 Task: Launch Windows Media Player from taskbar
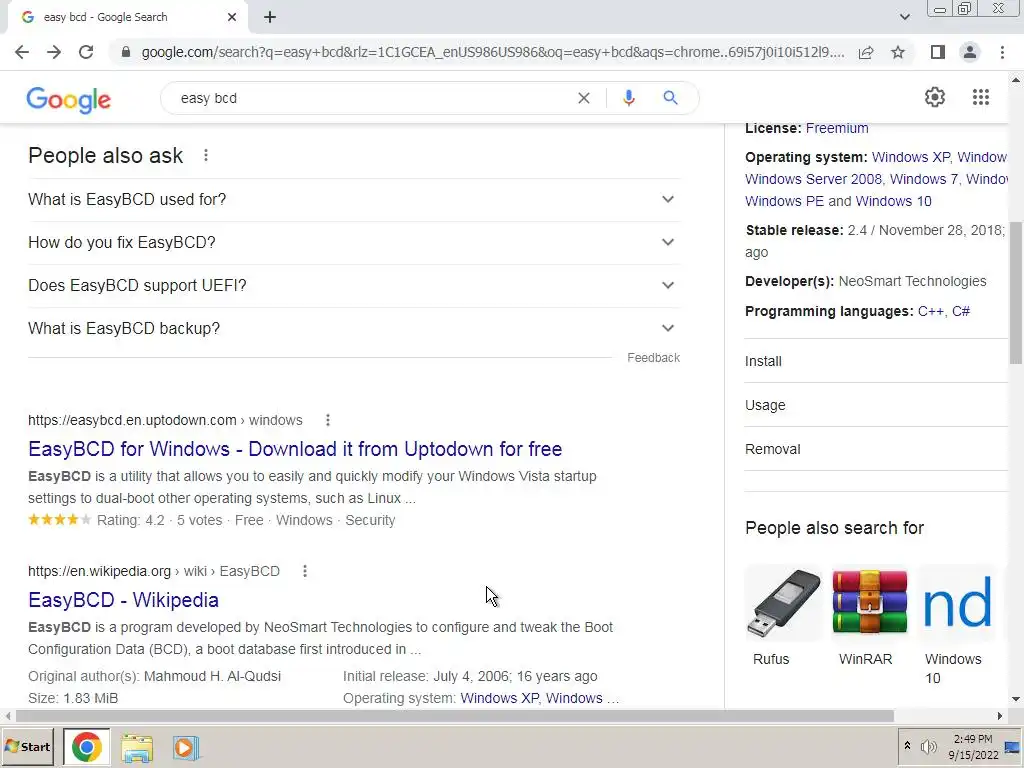[185, 748]
